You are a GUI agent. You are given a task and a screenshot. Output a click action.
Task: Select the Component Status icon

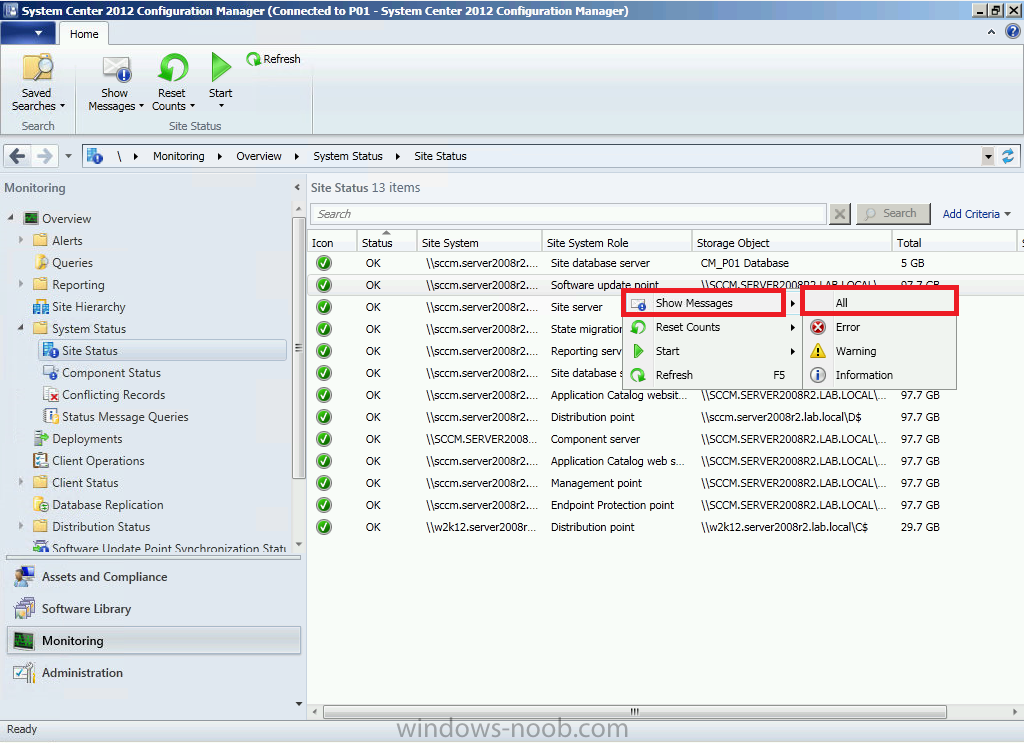[x=50, y=373]
